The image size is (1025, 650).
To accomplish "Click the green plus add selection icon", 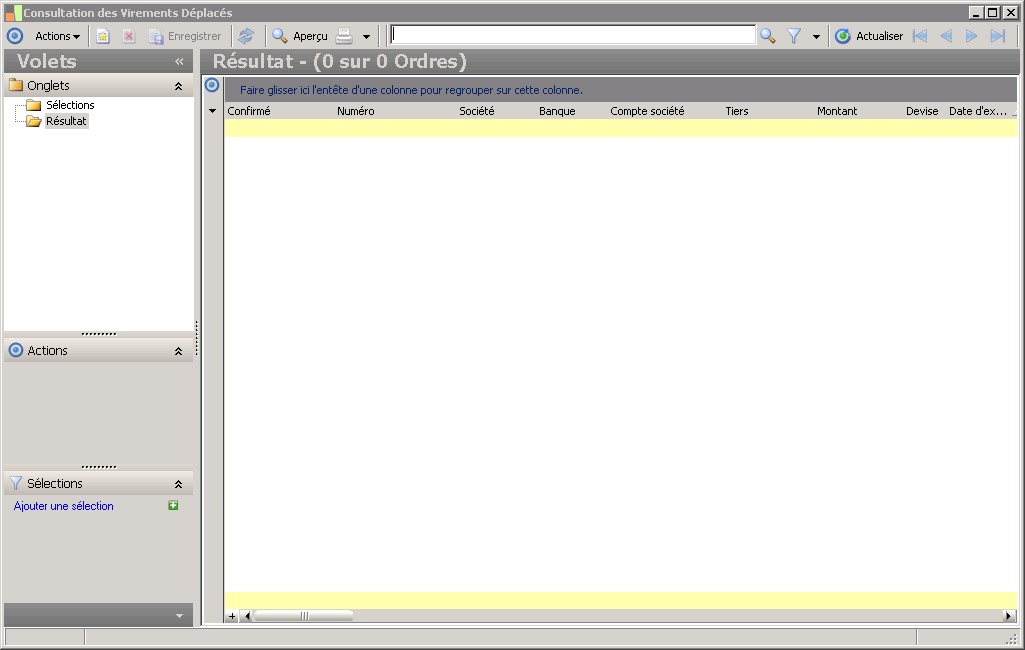I will pyautogui.click(x=173, y=505).
